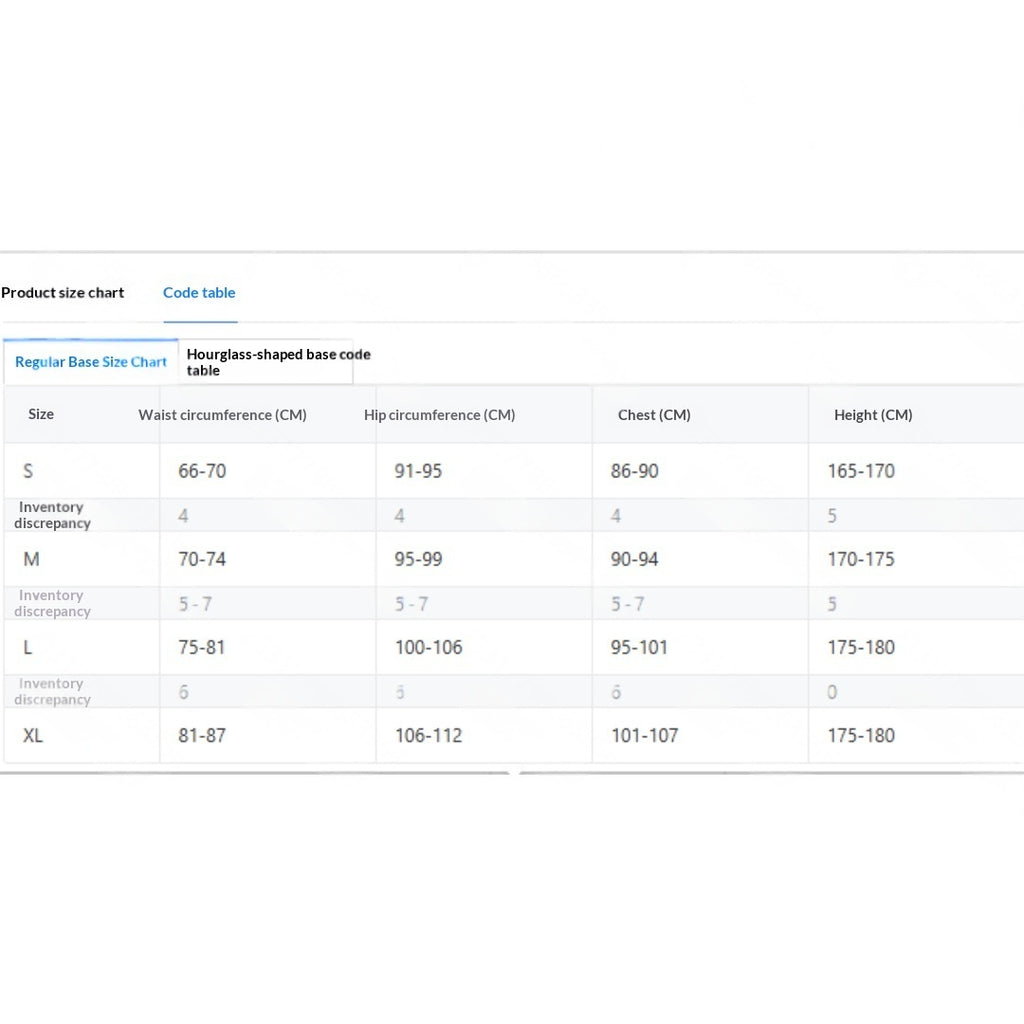Click the Chest (CM) column header
Image resolution: width=1024 pixels, height=1024 pixels.
[x=654, y=415]
